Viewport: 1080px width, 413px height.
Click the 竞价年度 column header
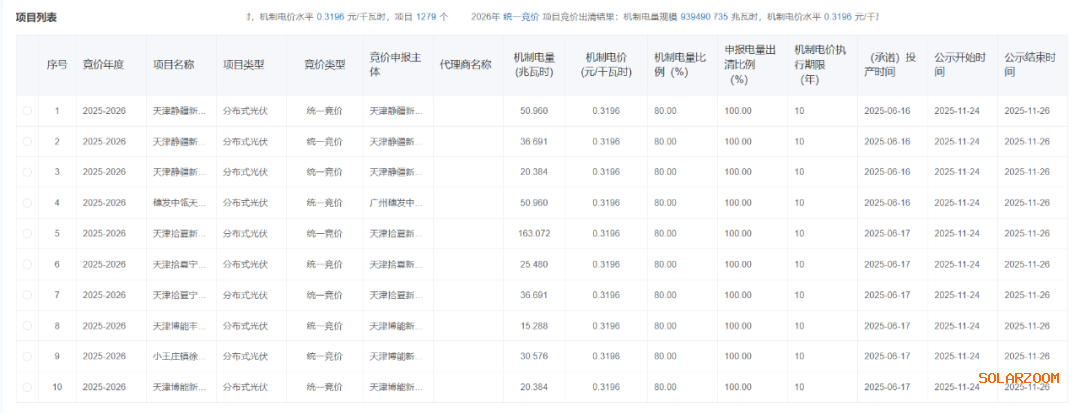(103, 64)
